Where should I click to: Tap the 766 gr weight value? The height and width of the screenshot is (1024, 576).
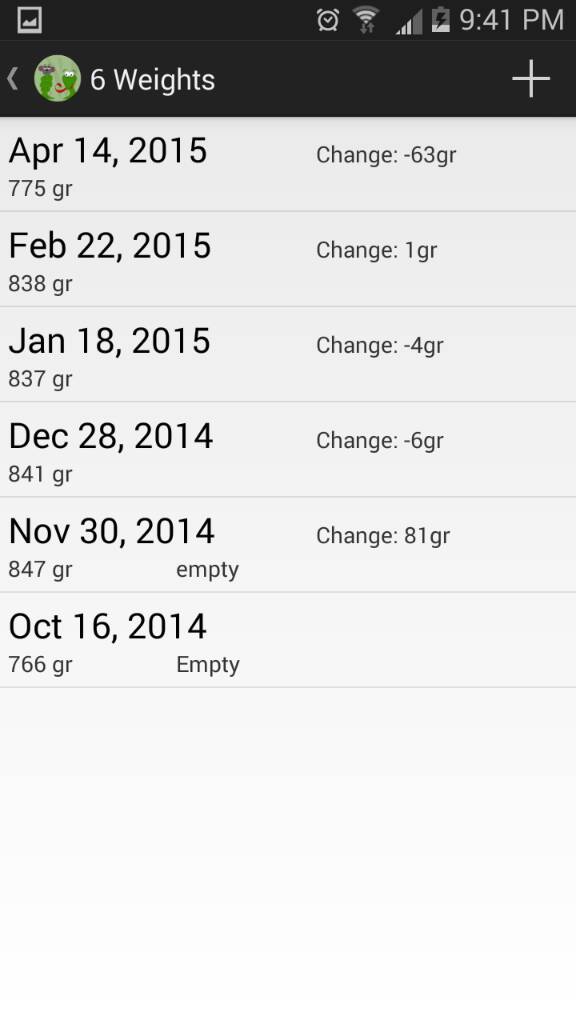tap(40, 665)
